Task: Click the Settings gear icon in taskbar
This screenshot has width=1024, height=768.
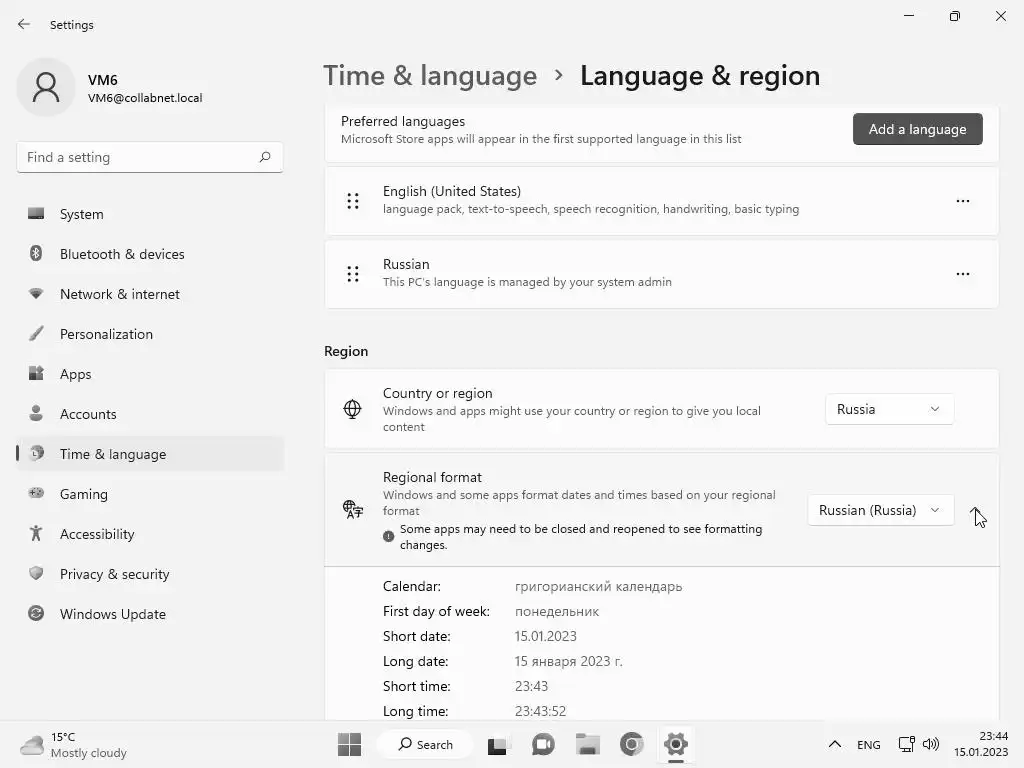Action: tap(676, 744)
